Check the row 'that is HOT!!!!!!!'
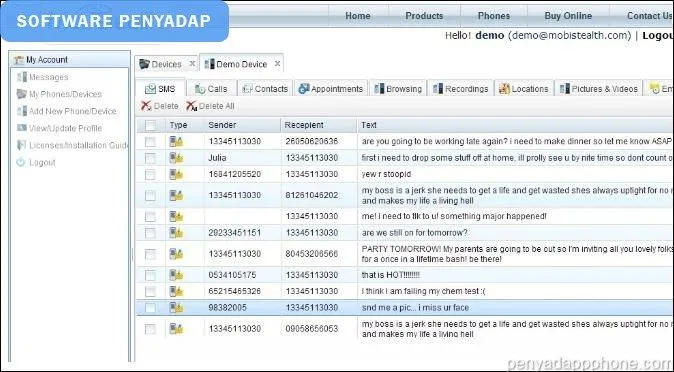 150,275
